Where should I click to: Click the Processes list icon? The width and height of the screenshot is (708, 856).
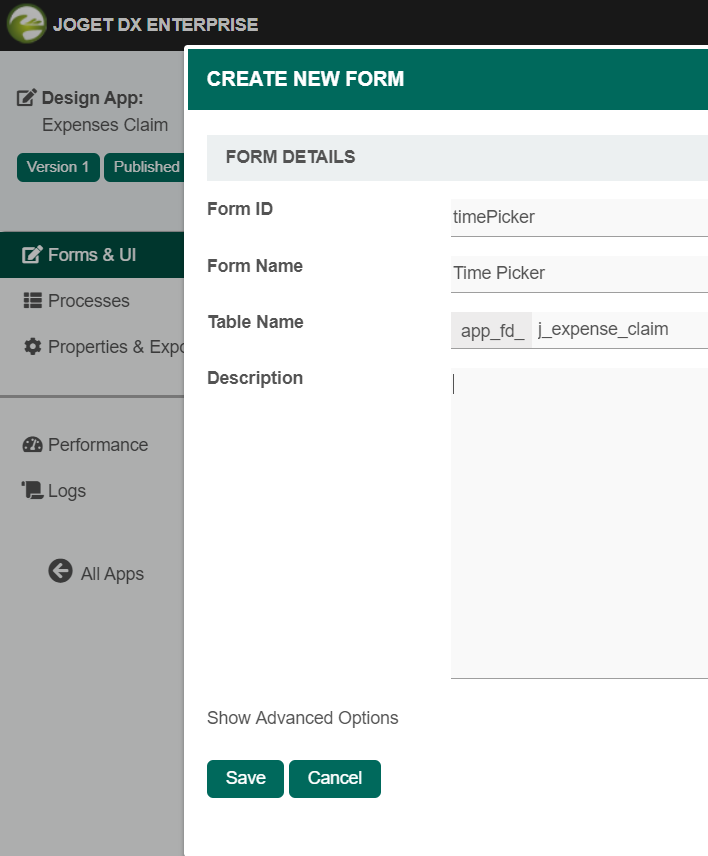33,300
